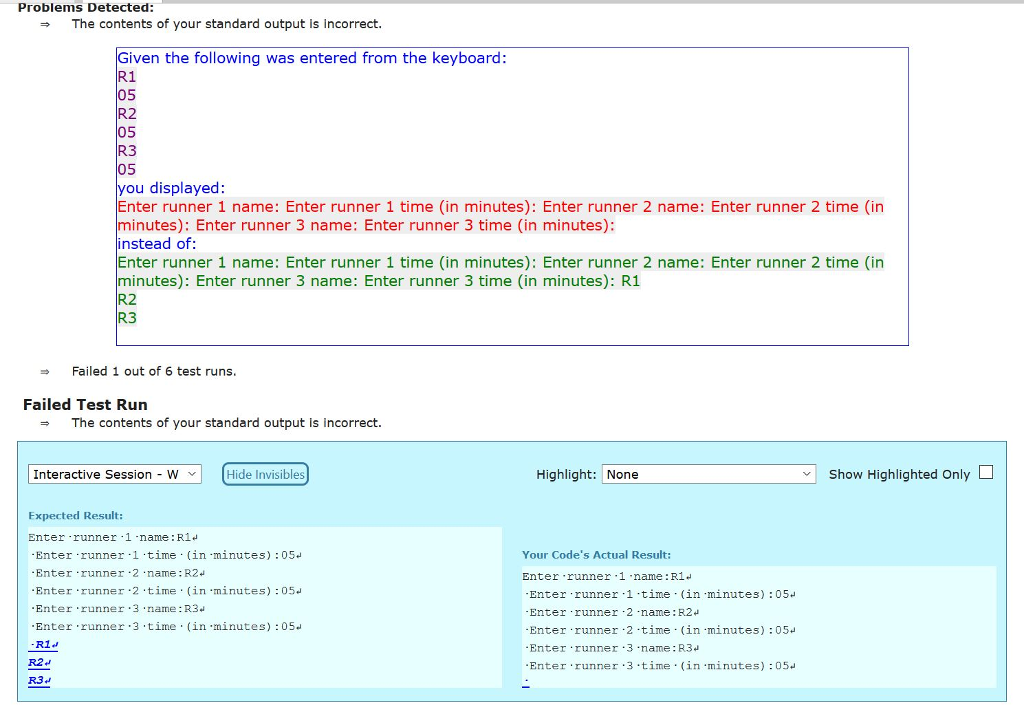Click green expected output line 'R3'
The width and height of the screenshot is (1024, 714).
click(127, 318)
